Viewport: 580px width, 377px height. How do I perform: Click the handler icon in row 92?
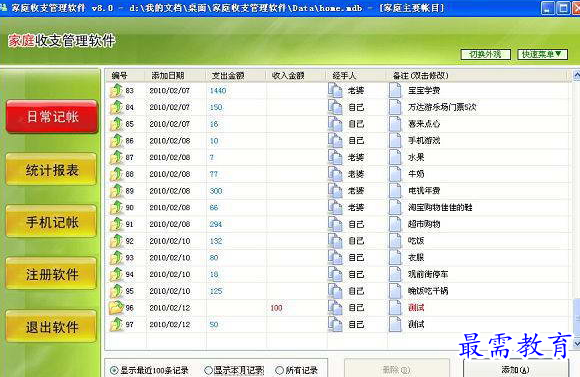(335, 241)
